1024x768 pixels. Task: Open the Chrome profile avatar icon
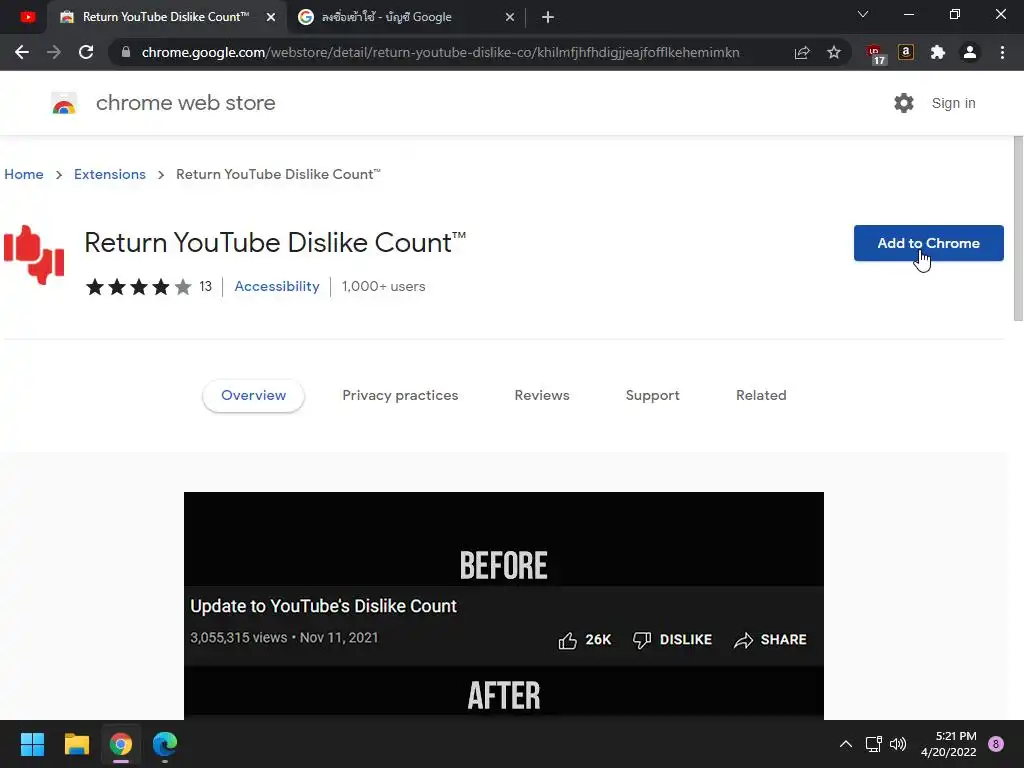970,52
